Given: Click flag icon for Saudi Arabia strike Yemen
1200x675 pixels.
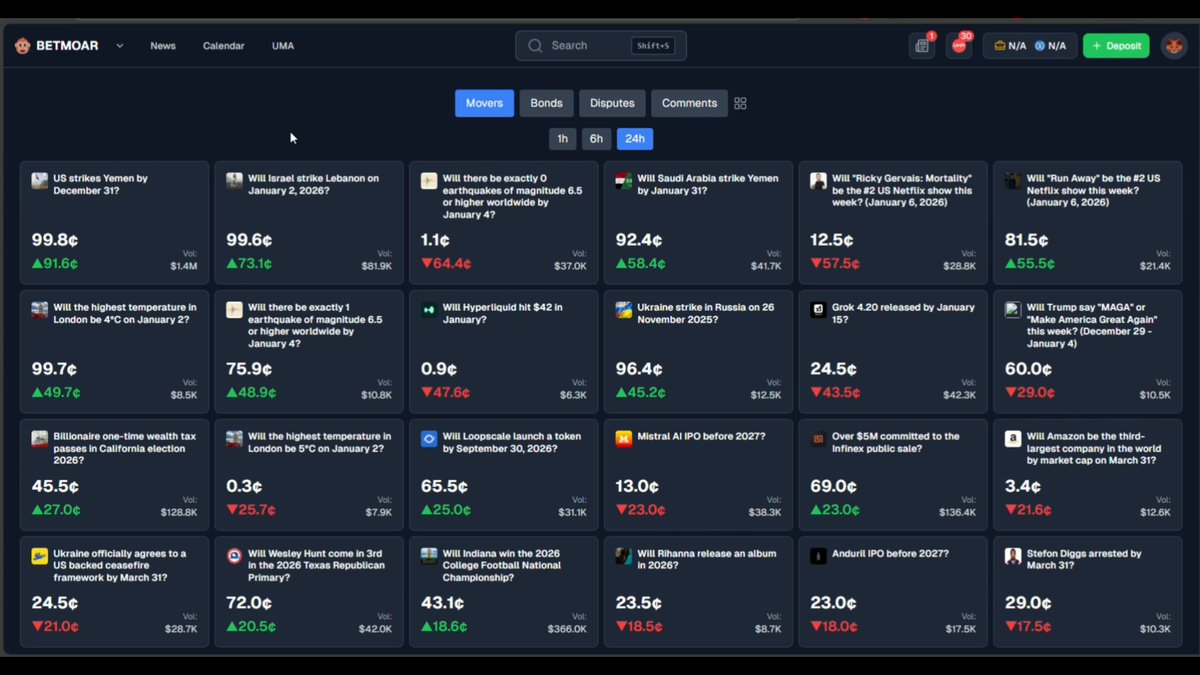Looking at the screenshot, I should click(x=623, y=181).
